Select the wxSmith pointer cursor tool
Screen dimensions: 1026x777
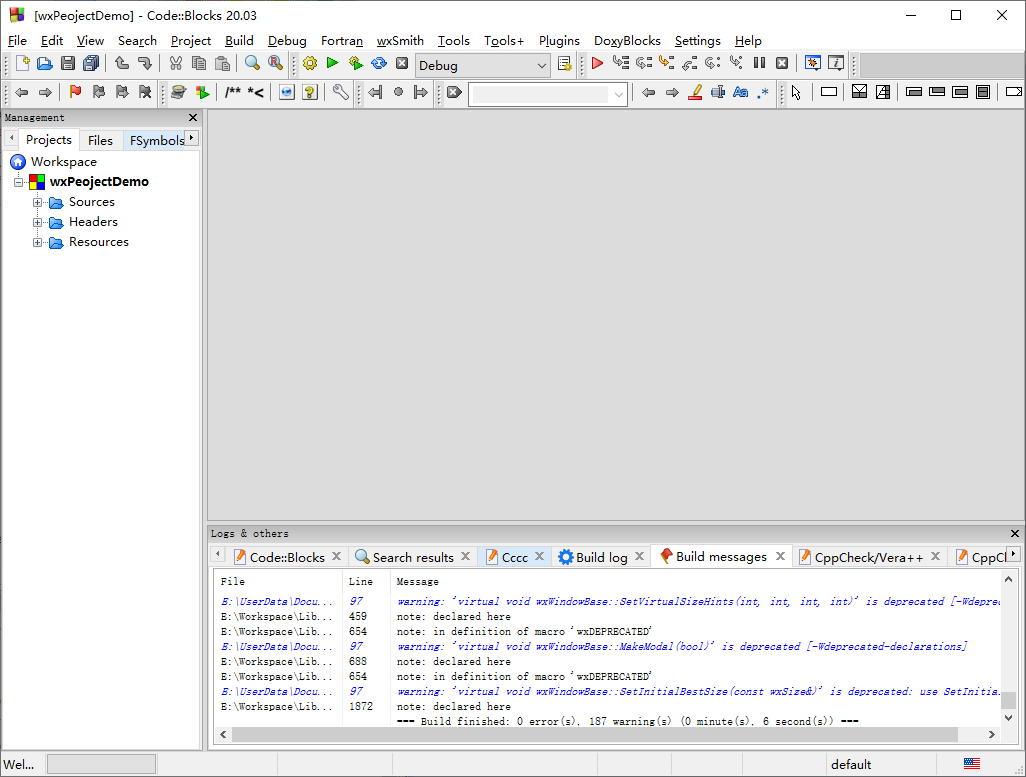(x=796, y=92)
